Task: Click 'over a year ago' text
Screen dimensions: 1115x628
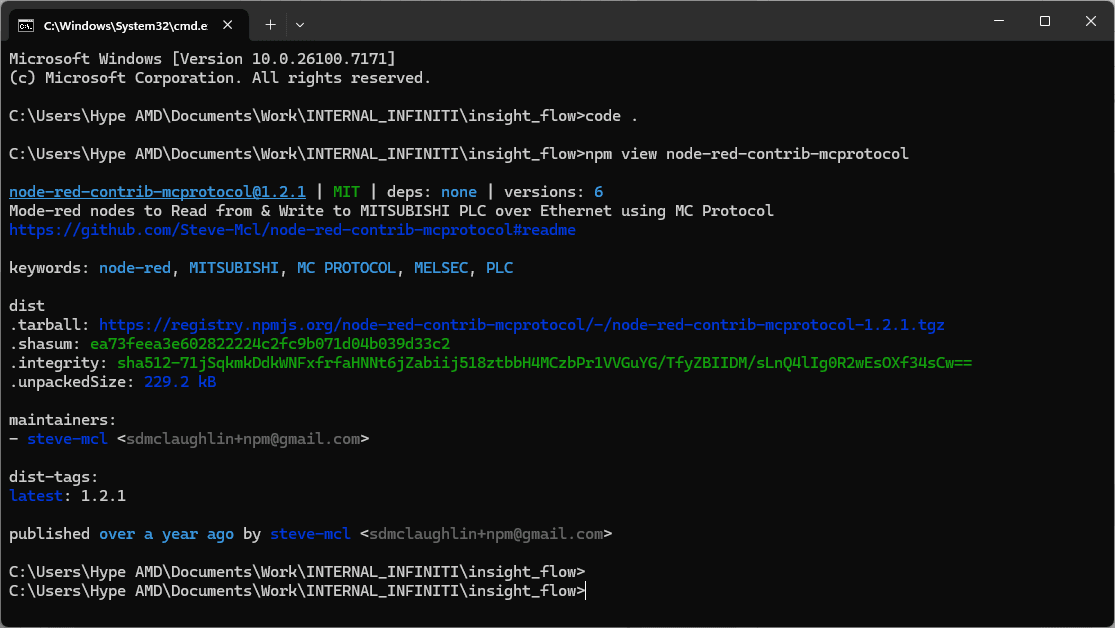Action: point(166,534)
